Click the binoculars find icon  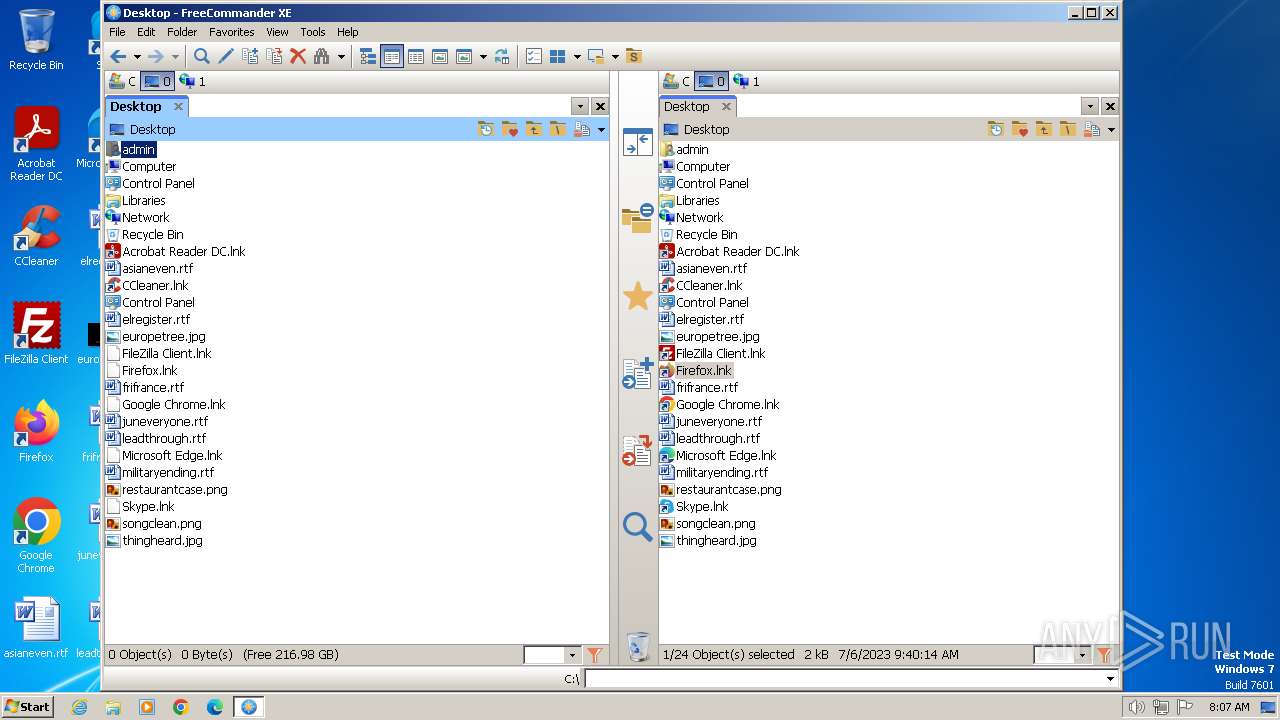coord(322,57)
